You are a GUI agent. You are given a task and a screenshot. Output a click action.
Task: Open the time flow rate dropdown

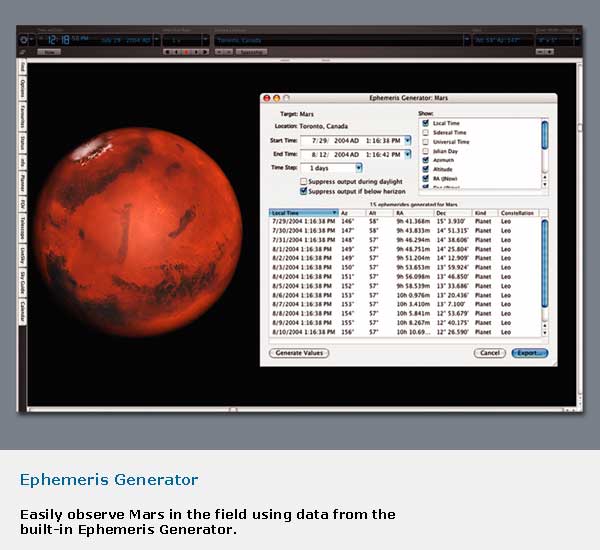coord(205,40)
